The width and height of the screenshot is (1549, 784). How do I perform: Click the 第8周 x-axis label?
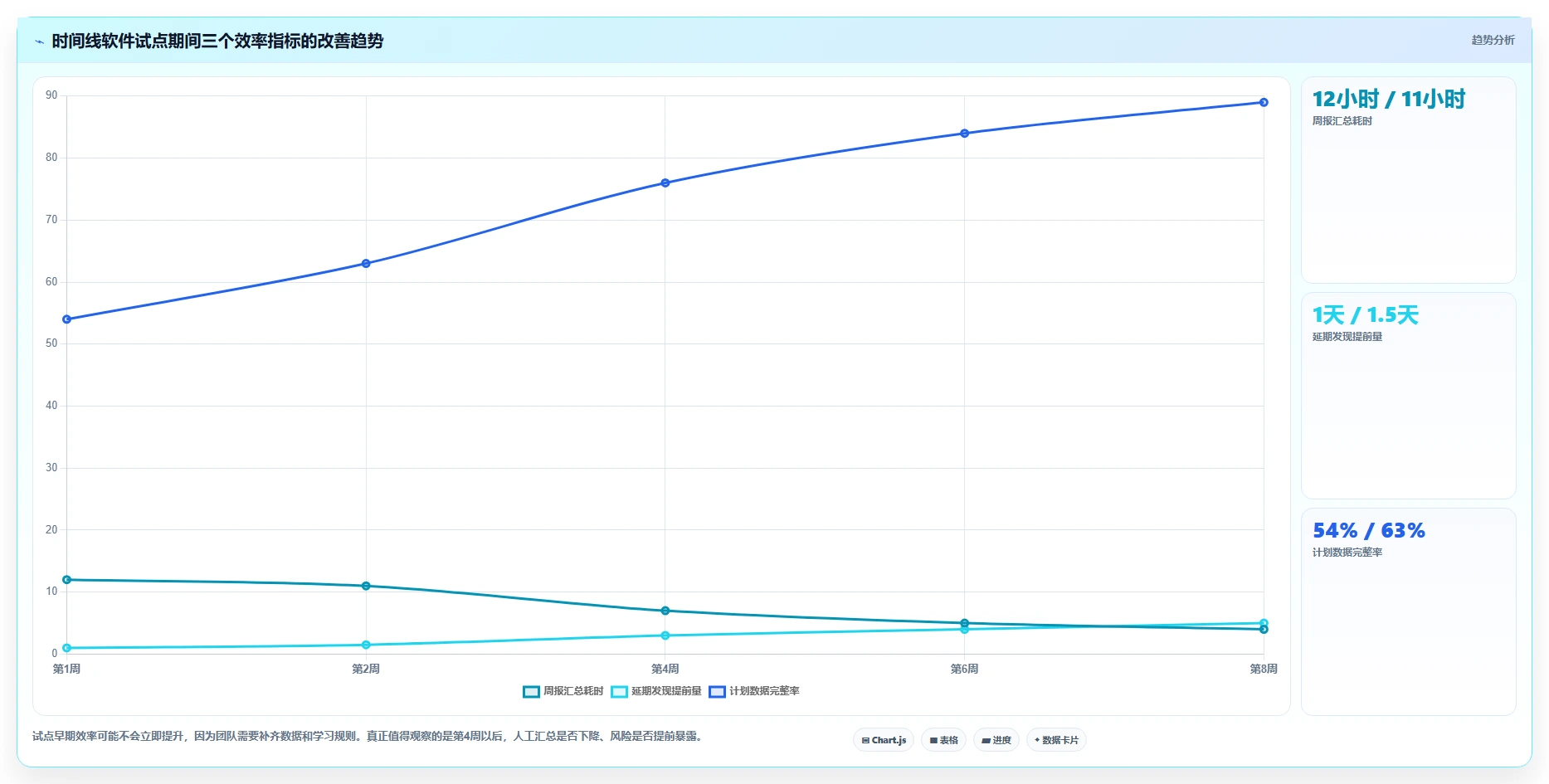pos(1264,669)
